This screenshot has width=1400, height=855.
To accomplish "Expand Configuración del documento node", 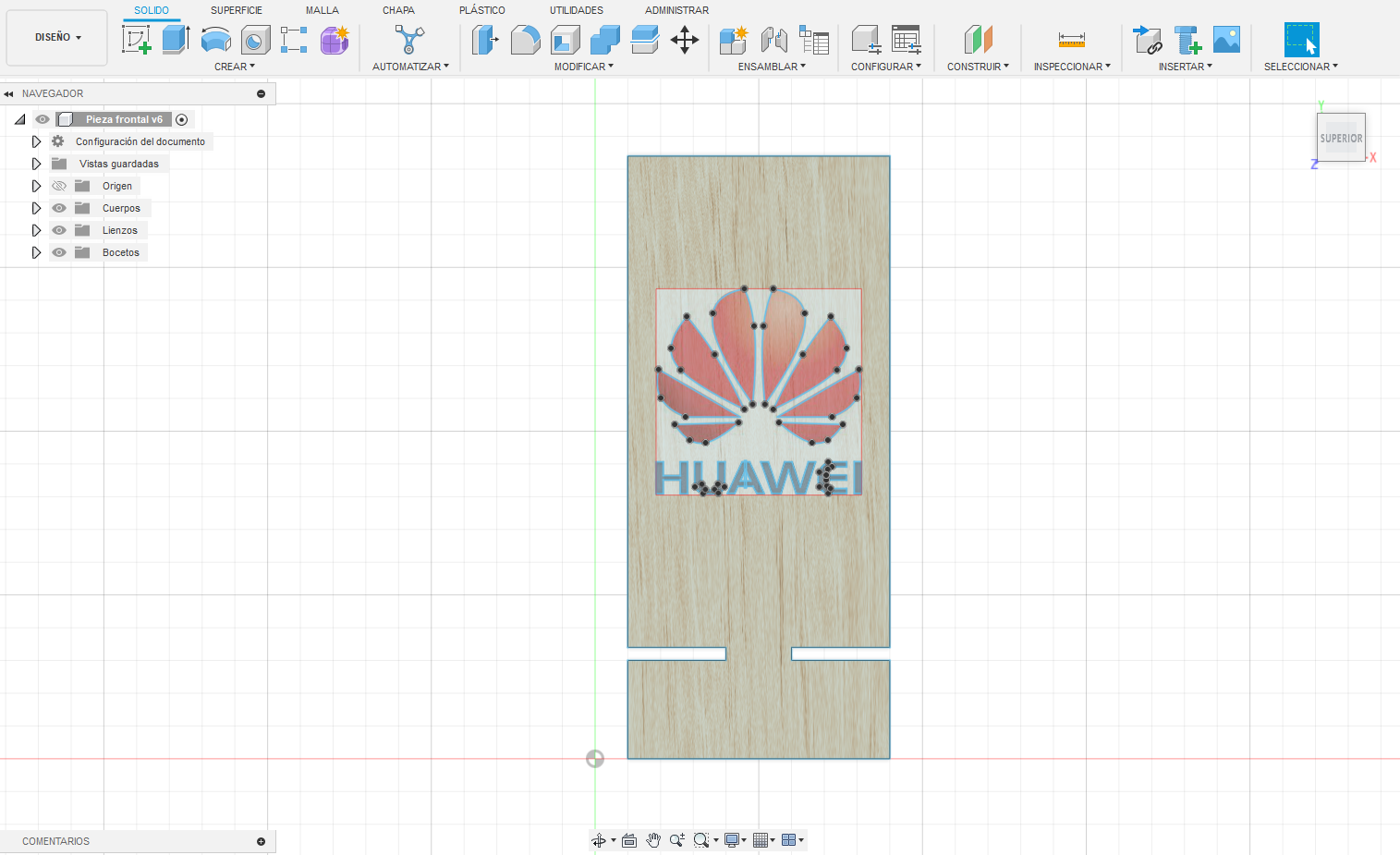I will pos(36,141).
